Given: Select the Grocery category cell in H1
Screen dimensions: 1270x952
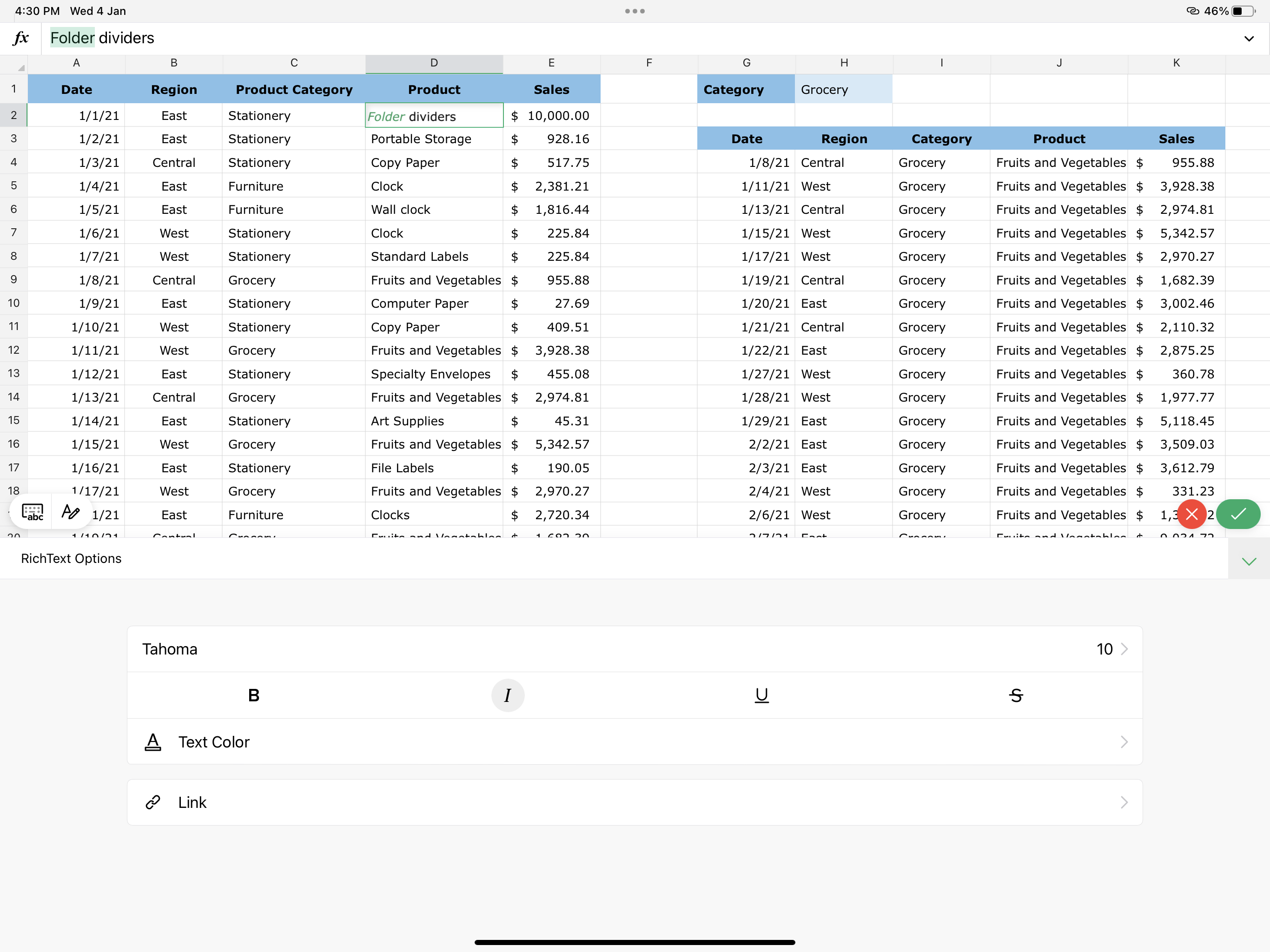Looking at the screenshot, I should coord(843,90).
